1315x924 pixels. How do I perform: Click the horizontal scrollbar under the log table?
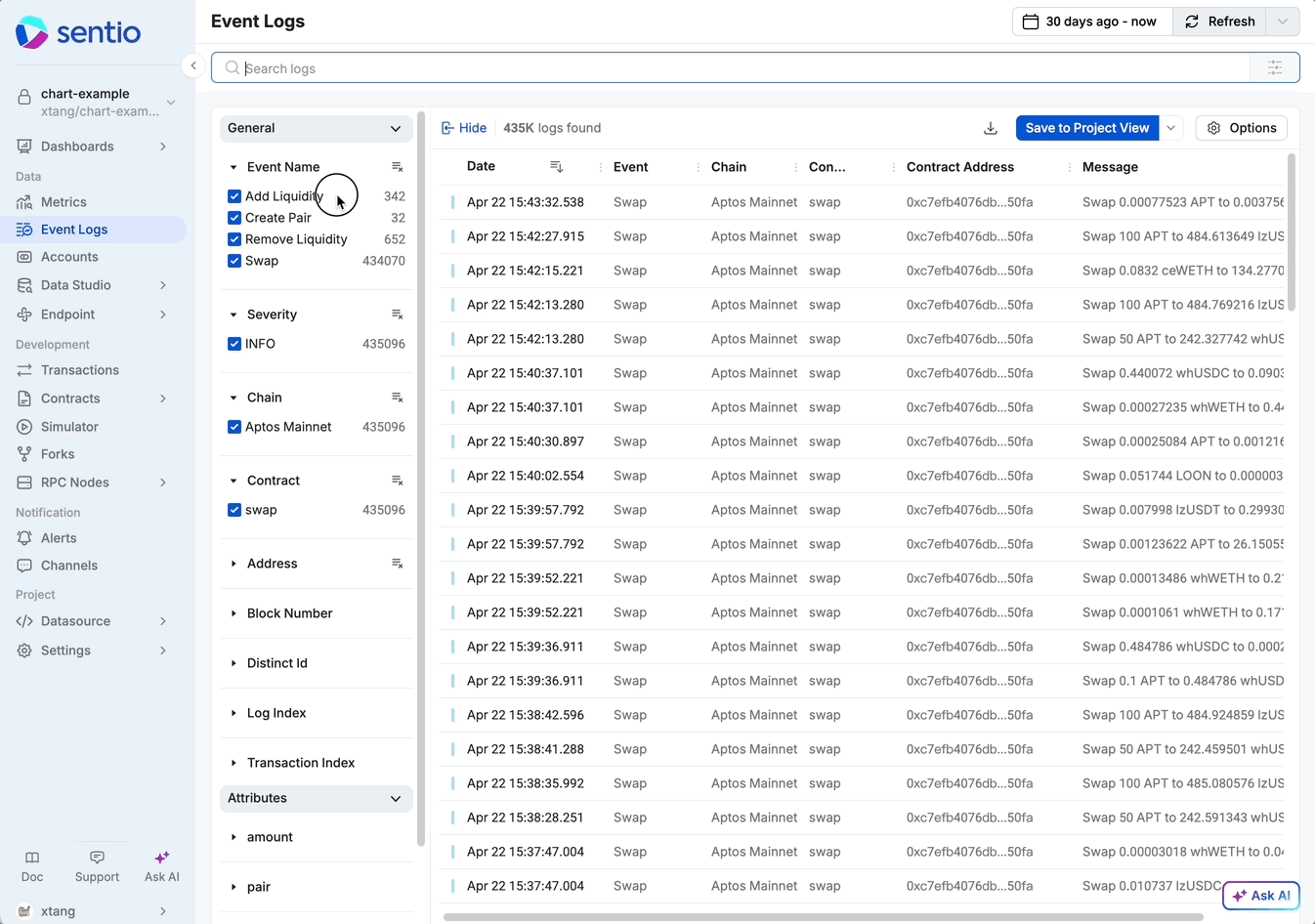[823, 917]
